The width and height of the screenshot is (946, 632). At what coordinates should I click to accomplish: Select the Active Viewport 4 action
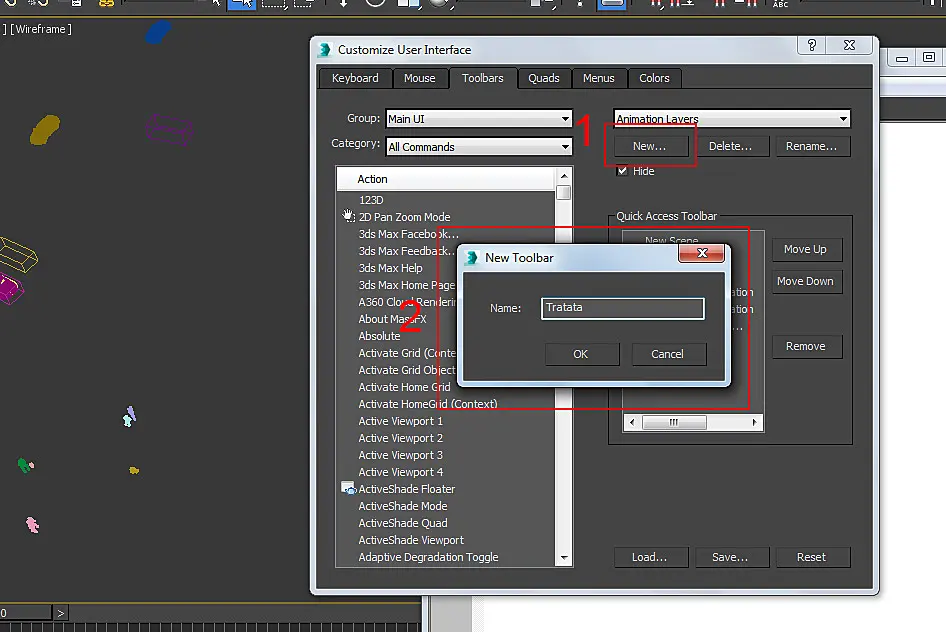click(x=401, y=472)
